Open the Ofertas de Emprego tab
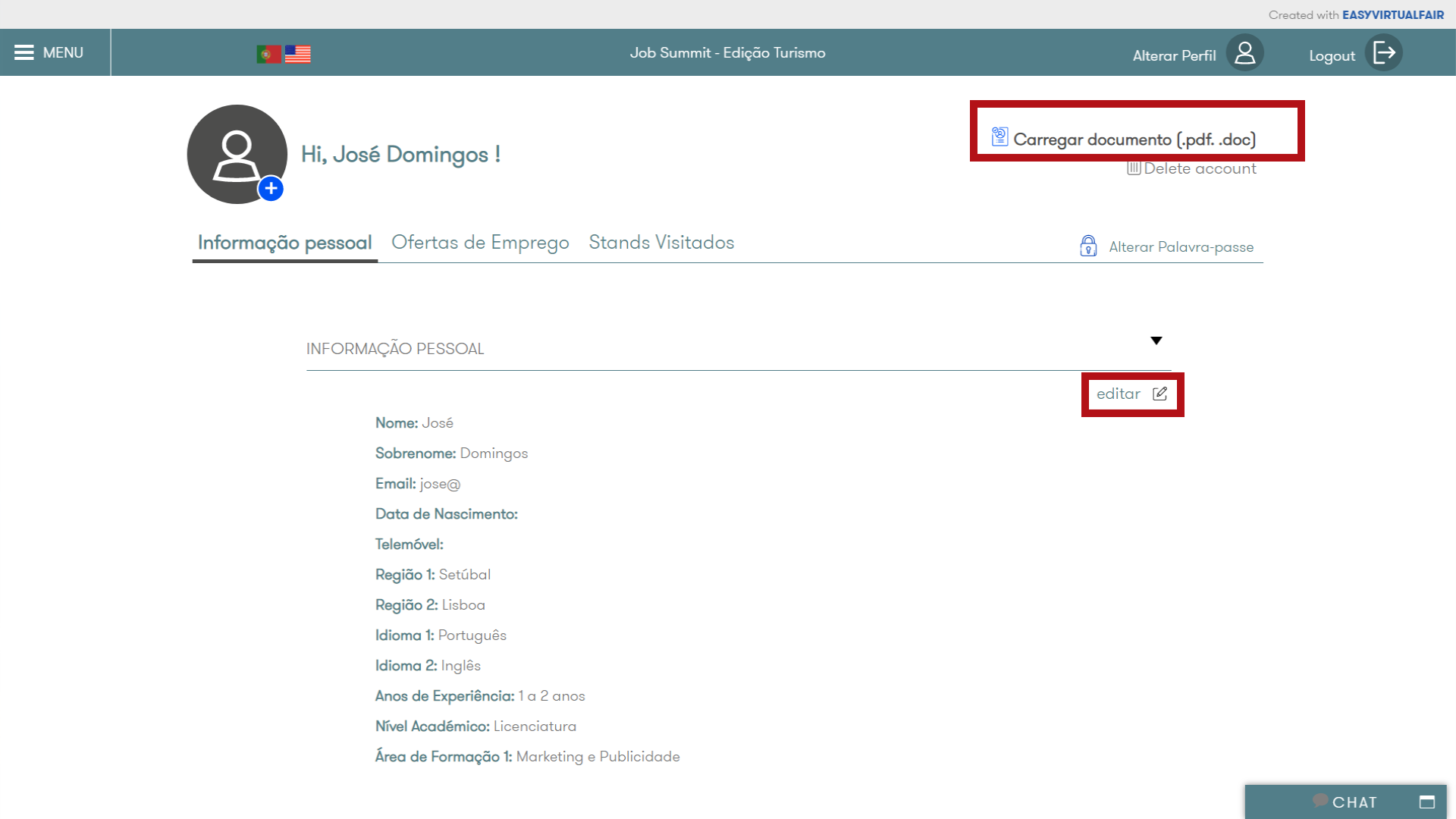Viewport: 1456px width, 819px height. point(480,243)
